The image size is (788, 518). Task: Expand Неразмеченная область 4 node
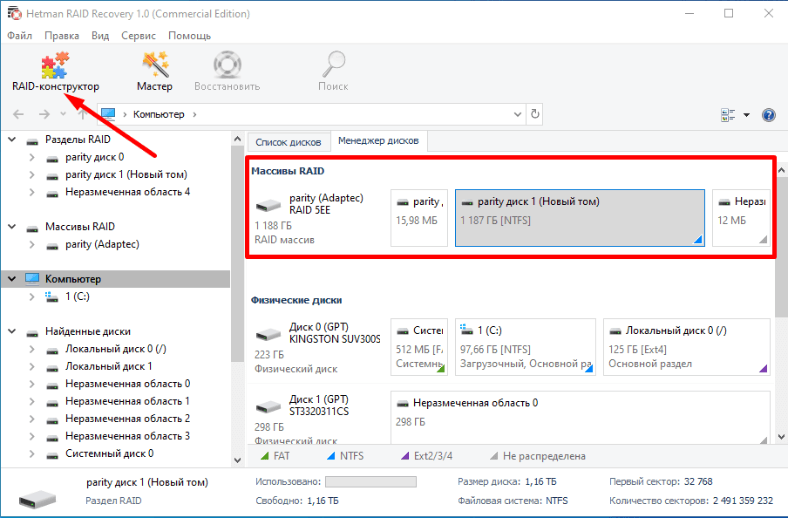pos(32,192)
